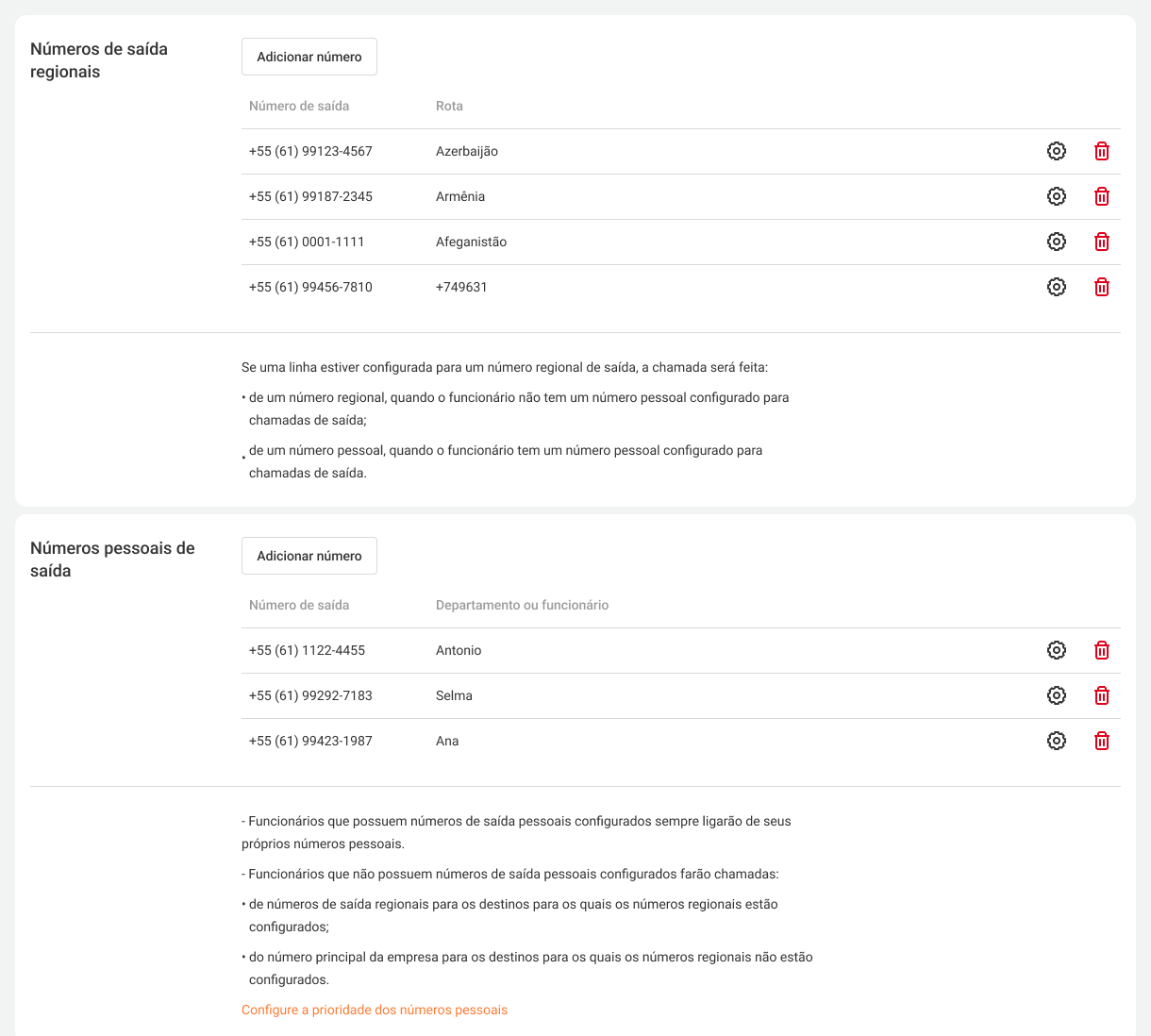This screenshot has height=1036, width=1151.
Task: Open settings for Afeganistão route number
Action: point(1057,242)
